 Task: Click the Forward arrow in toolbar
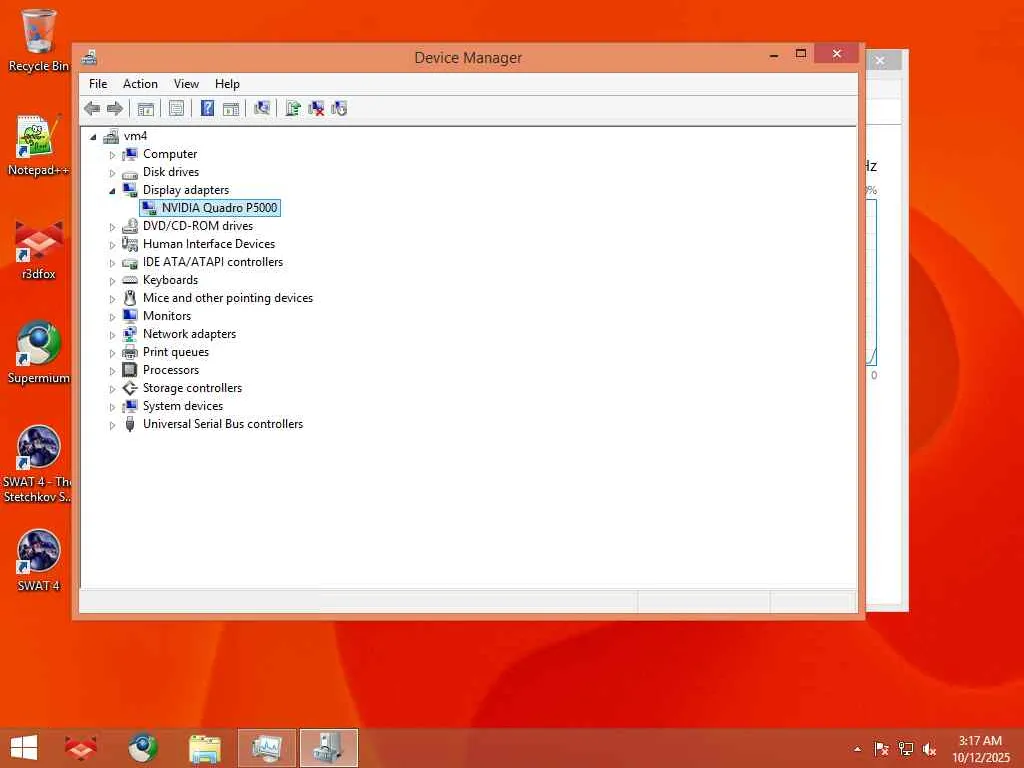click(x=115, y=108)
